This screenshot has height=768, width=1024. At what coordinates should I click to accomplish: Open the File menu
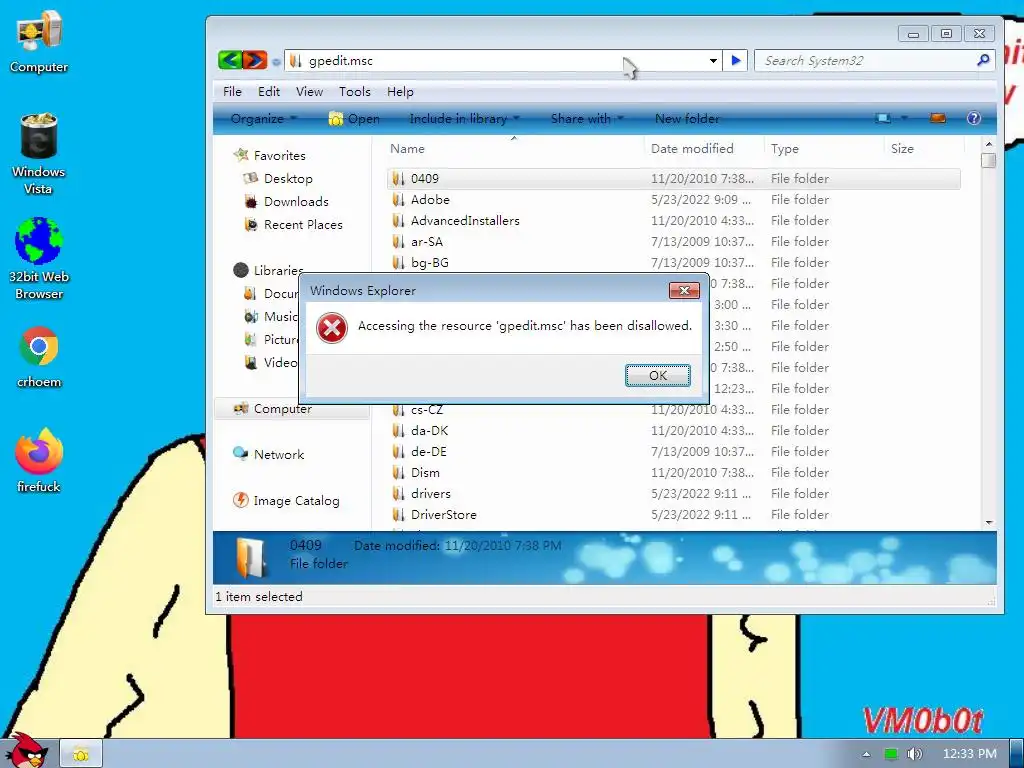point(232,91)
